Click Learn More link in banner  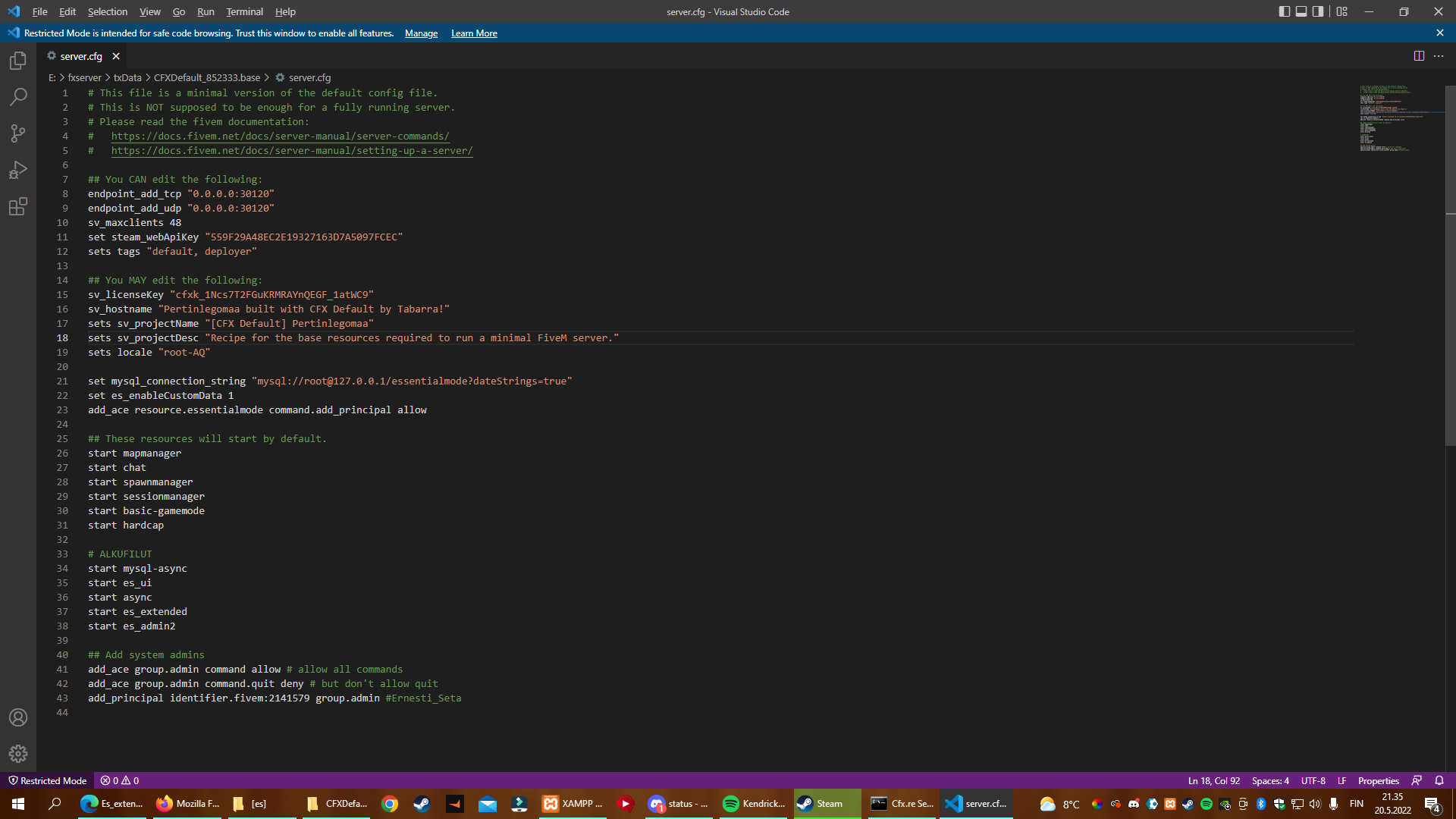point(474,33)
